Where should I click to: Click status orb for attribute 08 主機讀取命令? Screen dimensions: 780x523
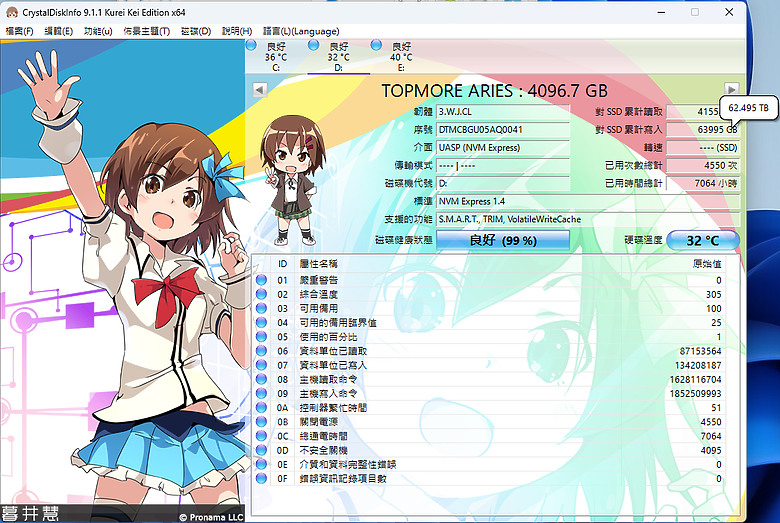coord(261,379)
